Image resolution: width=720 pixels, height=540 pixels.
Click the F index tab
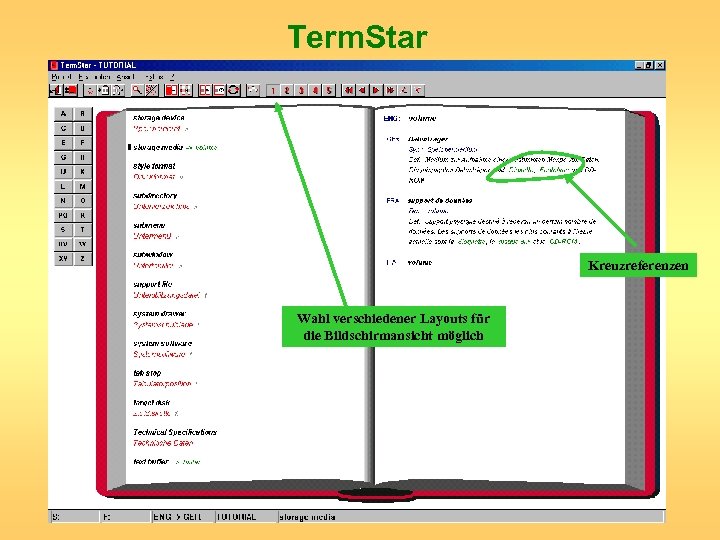pos(83,143)
